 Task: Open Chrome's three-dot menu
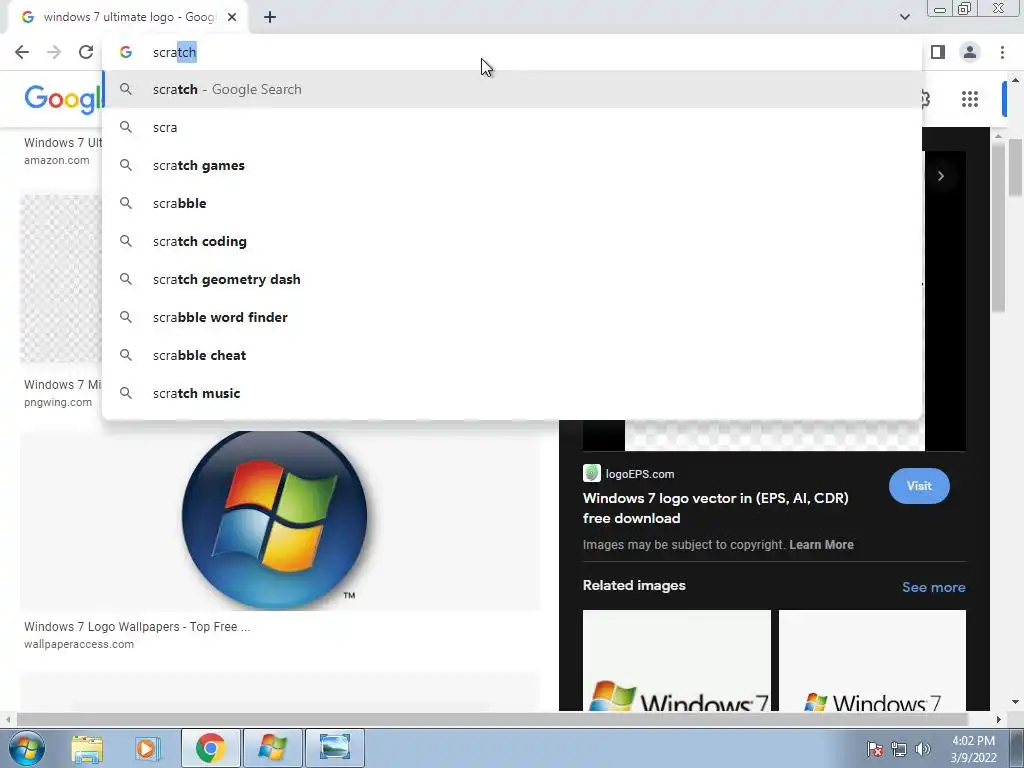coord(1002,52)
